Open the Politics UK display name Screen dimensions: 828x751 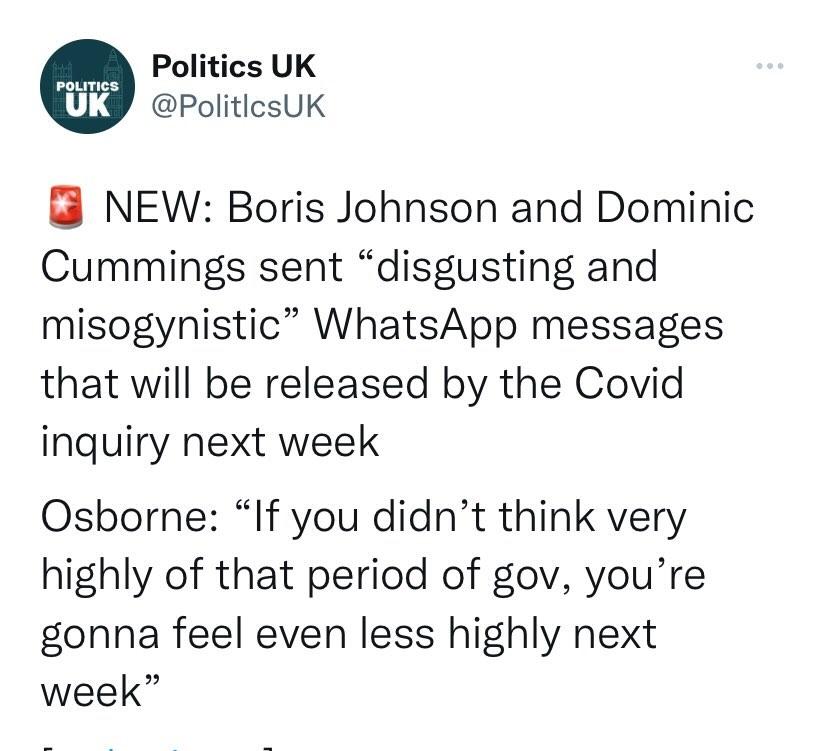tap(233, 66)
